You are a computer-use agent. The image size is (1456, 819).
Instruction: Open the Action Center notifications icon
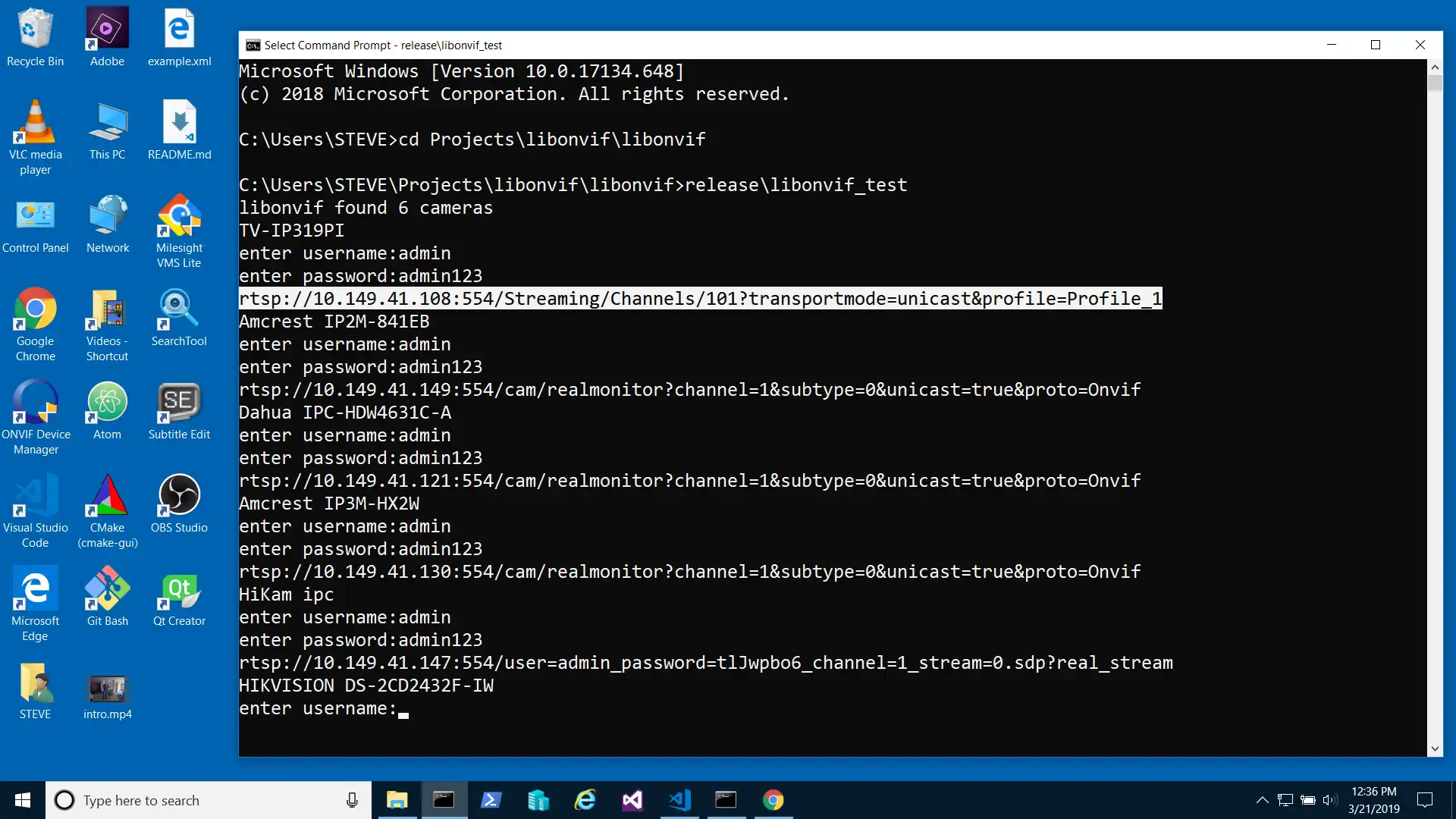click(1425, 800)
